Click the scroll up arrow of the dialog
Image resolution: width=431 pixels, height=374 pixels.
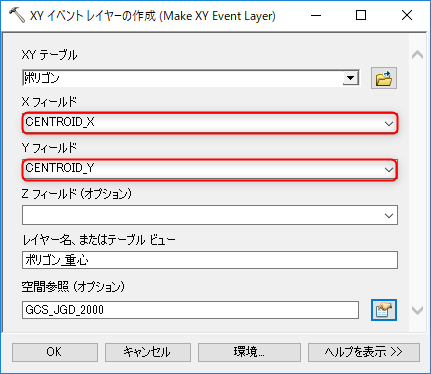point(417,55)
